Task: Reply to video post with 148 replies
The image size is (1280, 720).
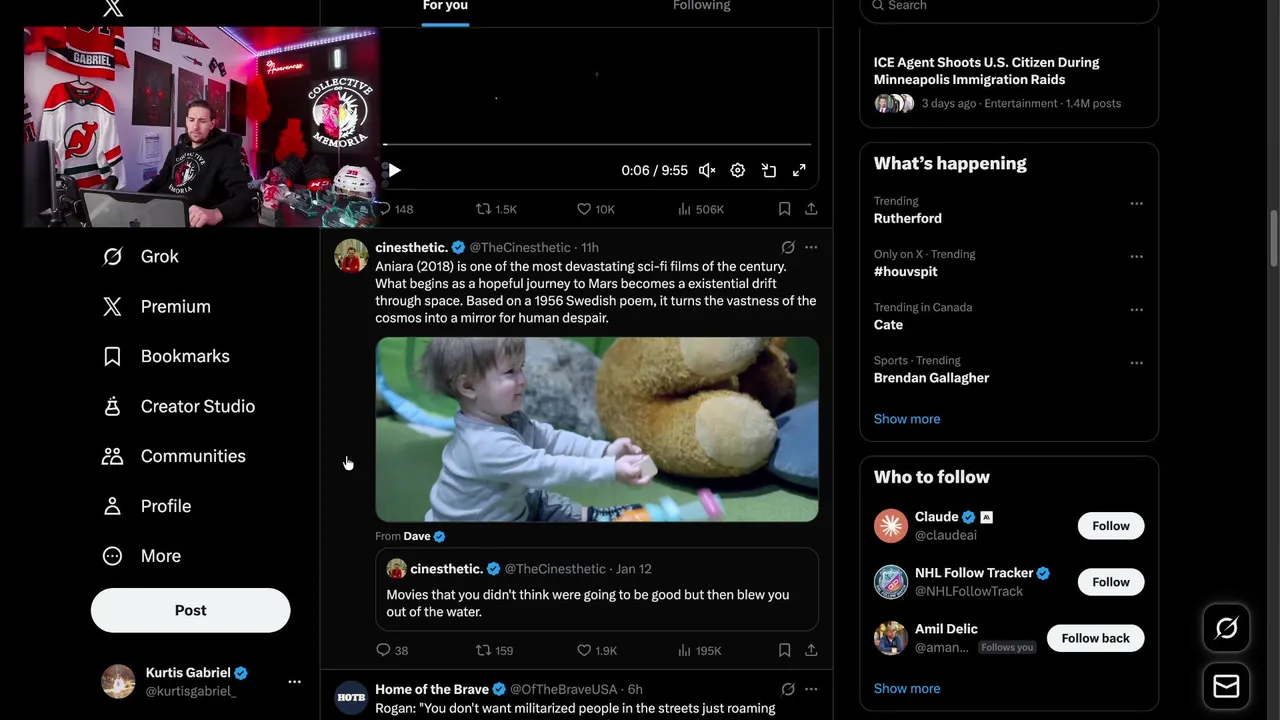Action: pyautogui.click(x=394, y=209)
